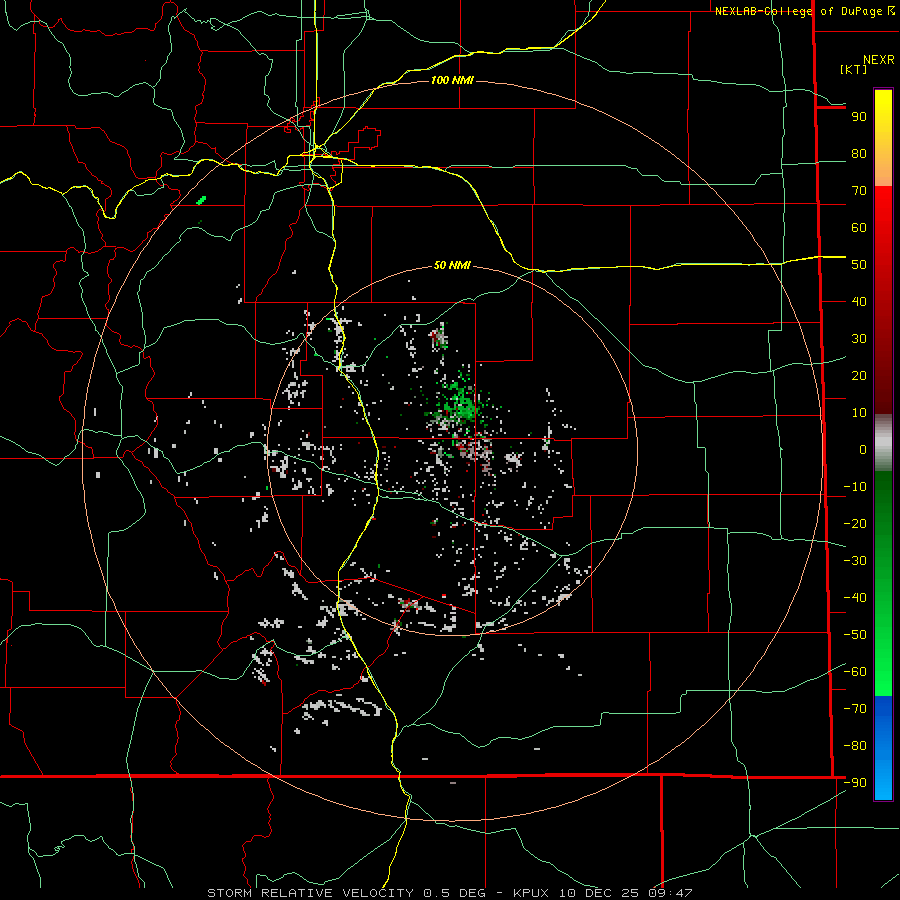This screenshot has height=900, width=900.
Task: Click the -60 tick label on velocity scale
Action: point(855,672)
